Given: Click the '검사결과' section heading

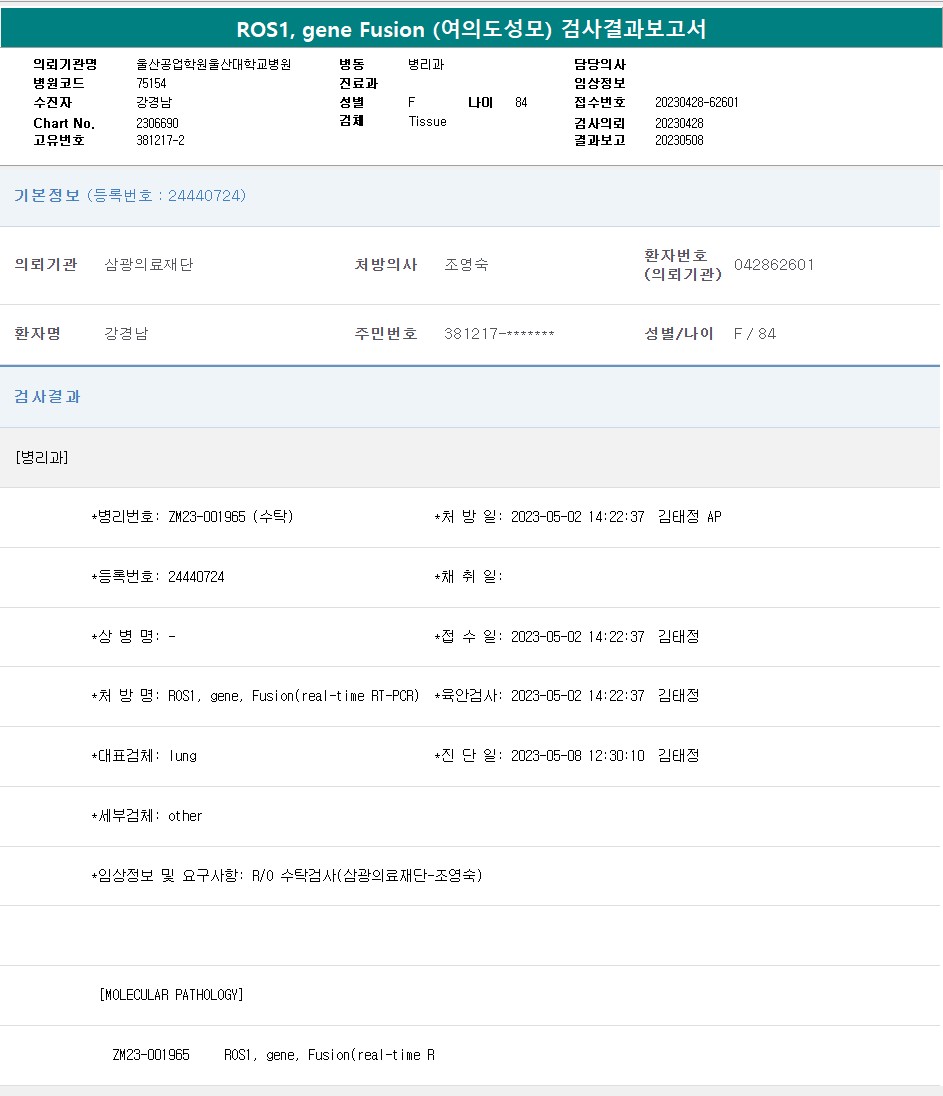Looking at the screenshot, I should (47, 397).
